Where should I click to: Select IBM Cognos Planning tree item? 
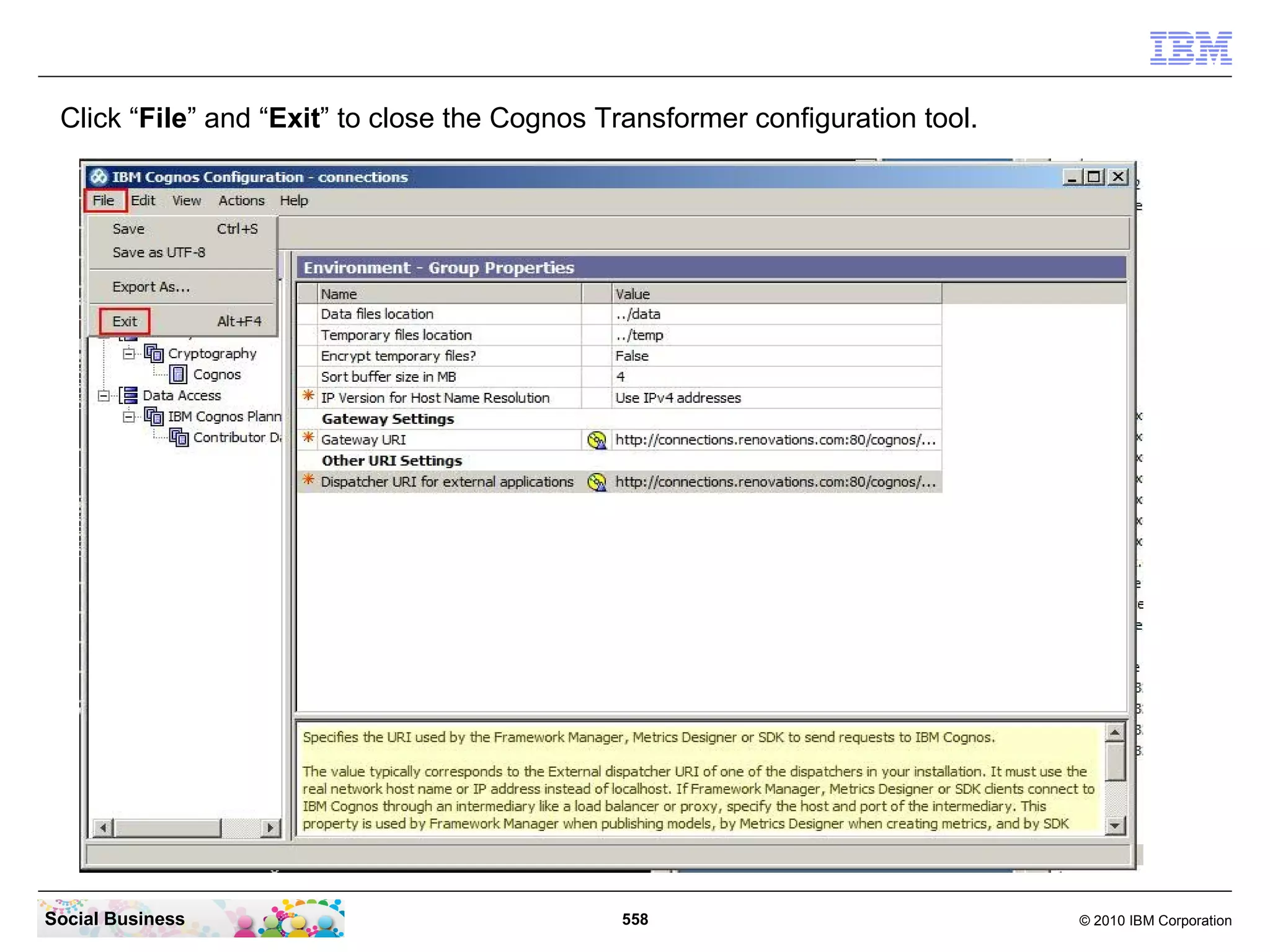(x=224, y=416)
